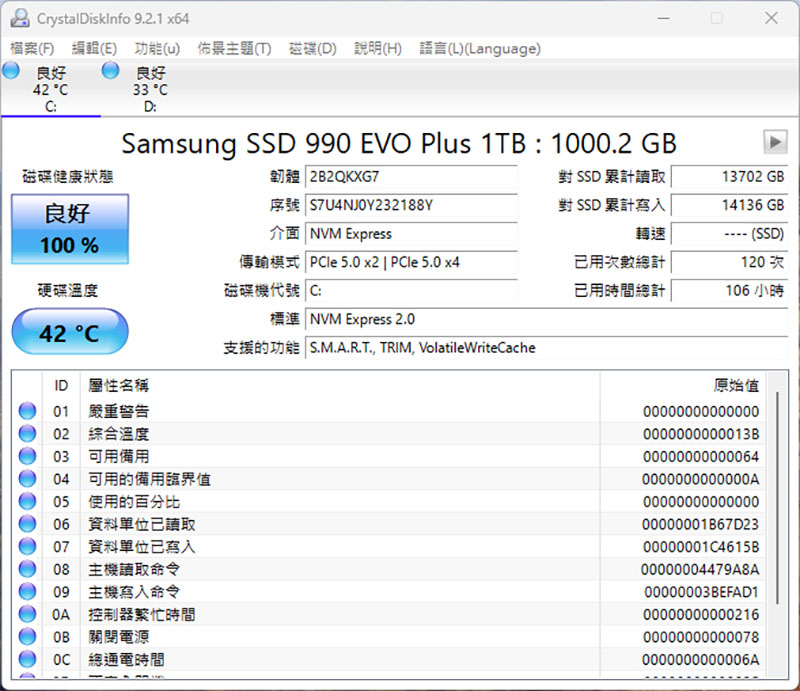This screenshot has width=800, height=691.
Task: Click the next disk arrow button
Action: pos(774,141)
